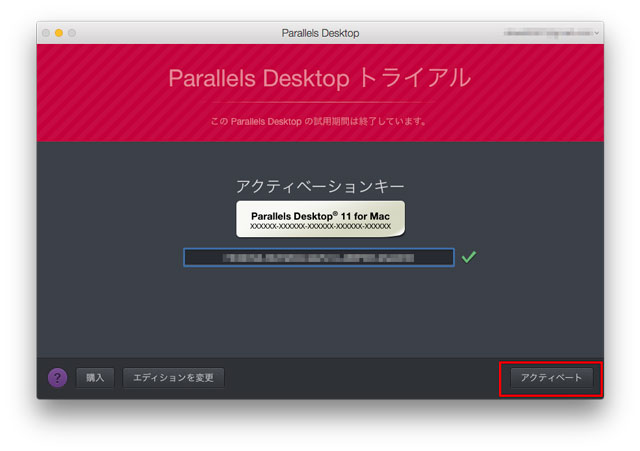Click the エディションを変更 button
This screenshot has height=451, width=640.
pyautogui.click(x=173, y=378)
